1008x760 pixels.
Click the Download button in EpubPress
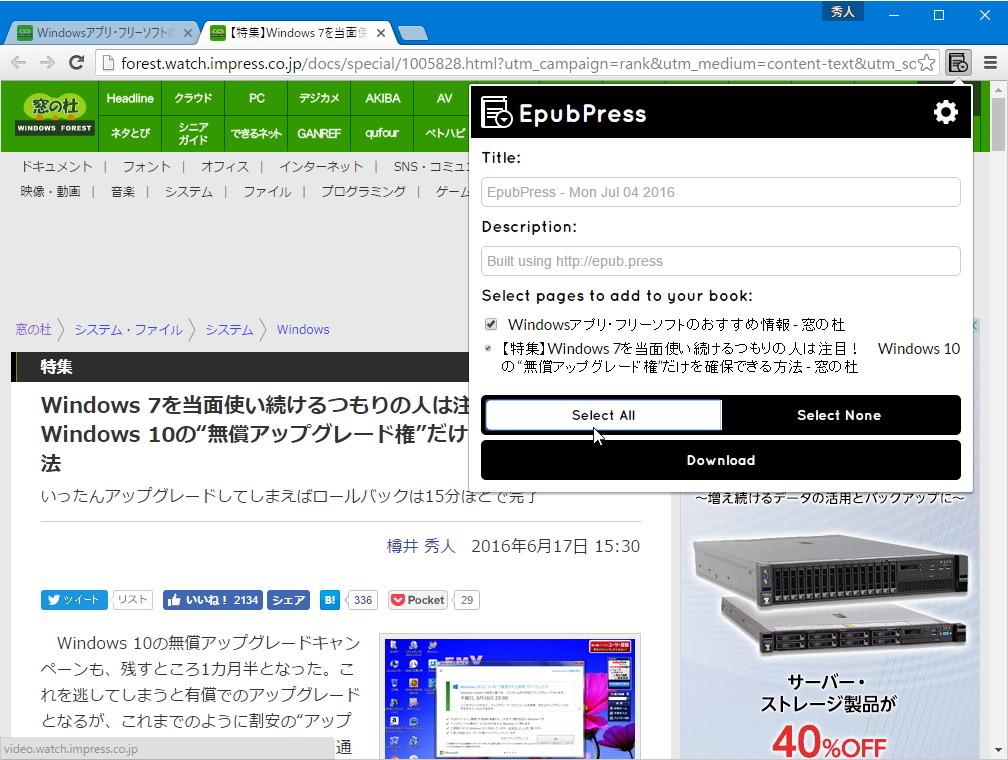pyautogui.click(x=721, y=460)
